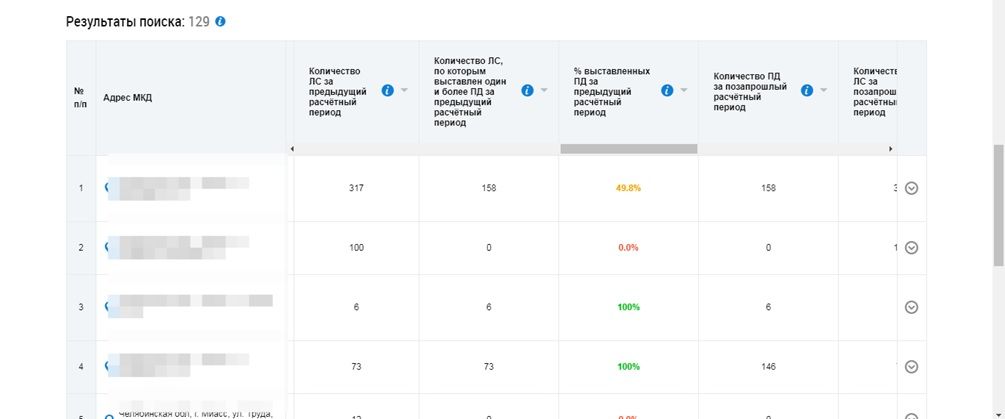Open sort dropdown for 'Количество ПД за позапрошлый'
Viewport: 1005px width, 419px height.
(x=823, y=91)
